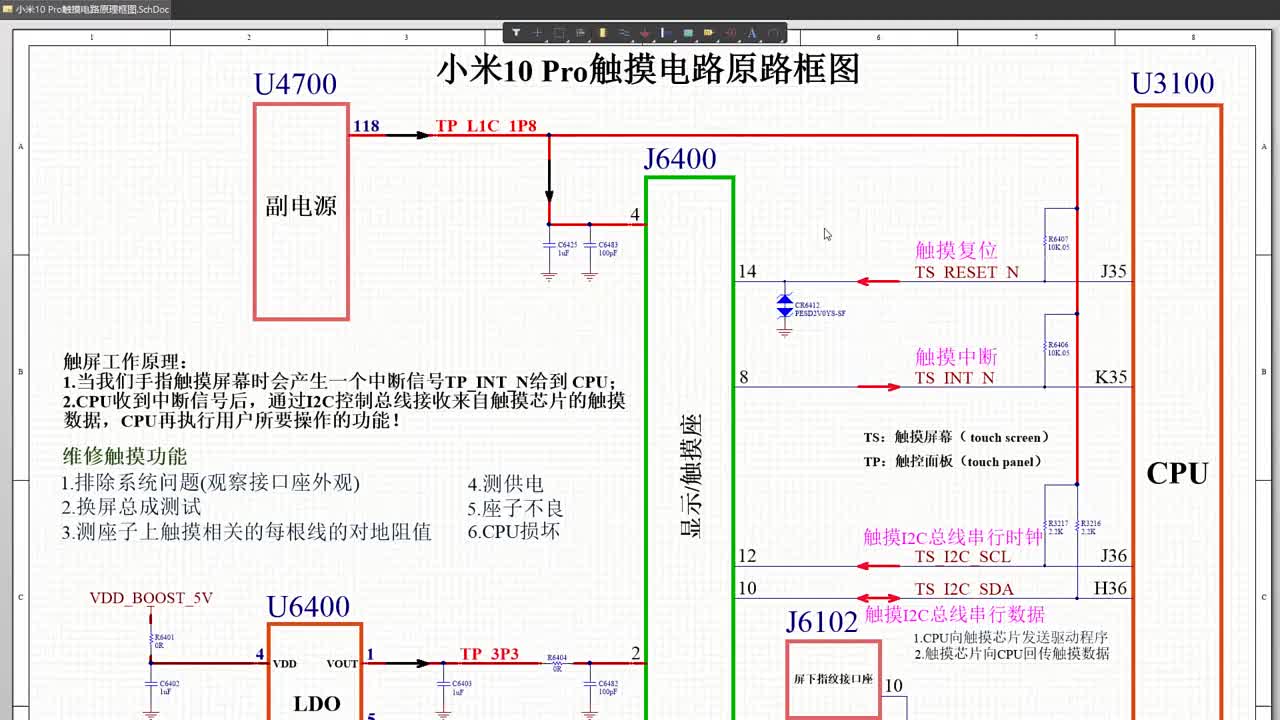Select net label TS_I2C_SDA
The width and height of the screenshot is (1280, 720).
point(964,589)
